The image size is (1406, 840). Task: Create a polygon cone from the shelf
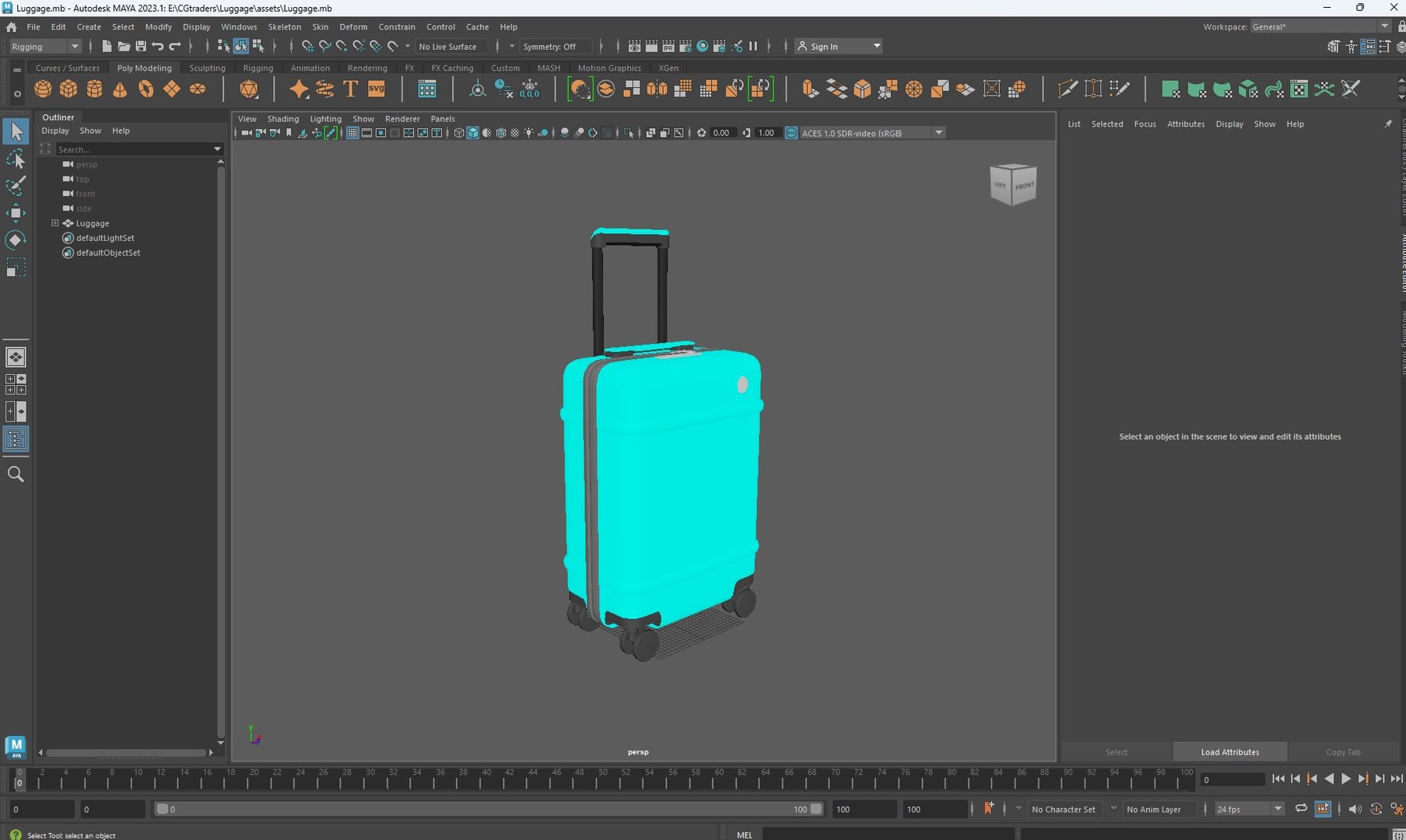(120, 89)
